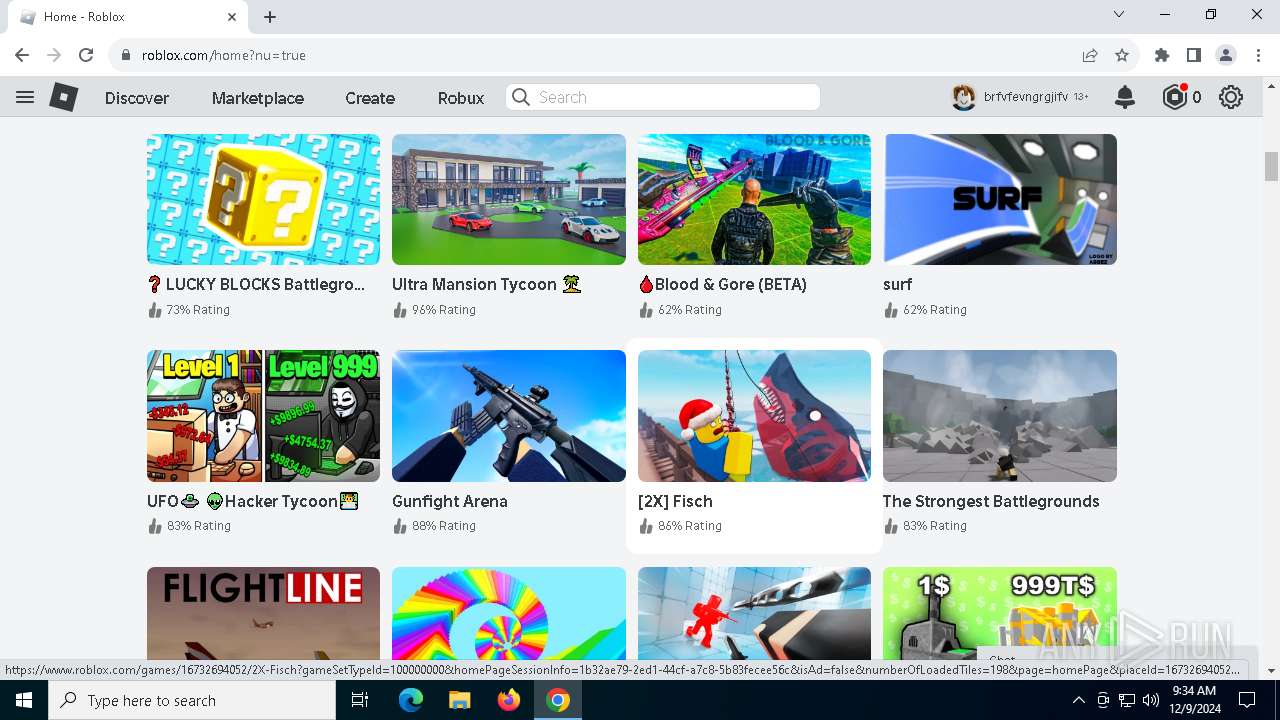Click the [2X] Fisch title
1280x720 pixels.
click(x=675, y=501)
